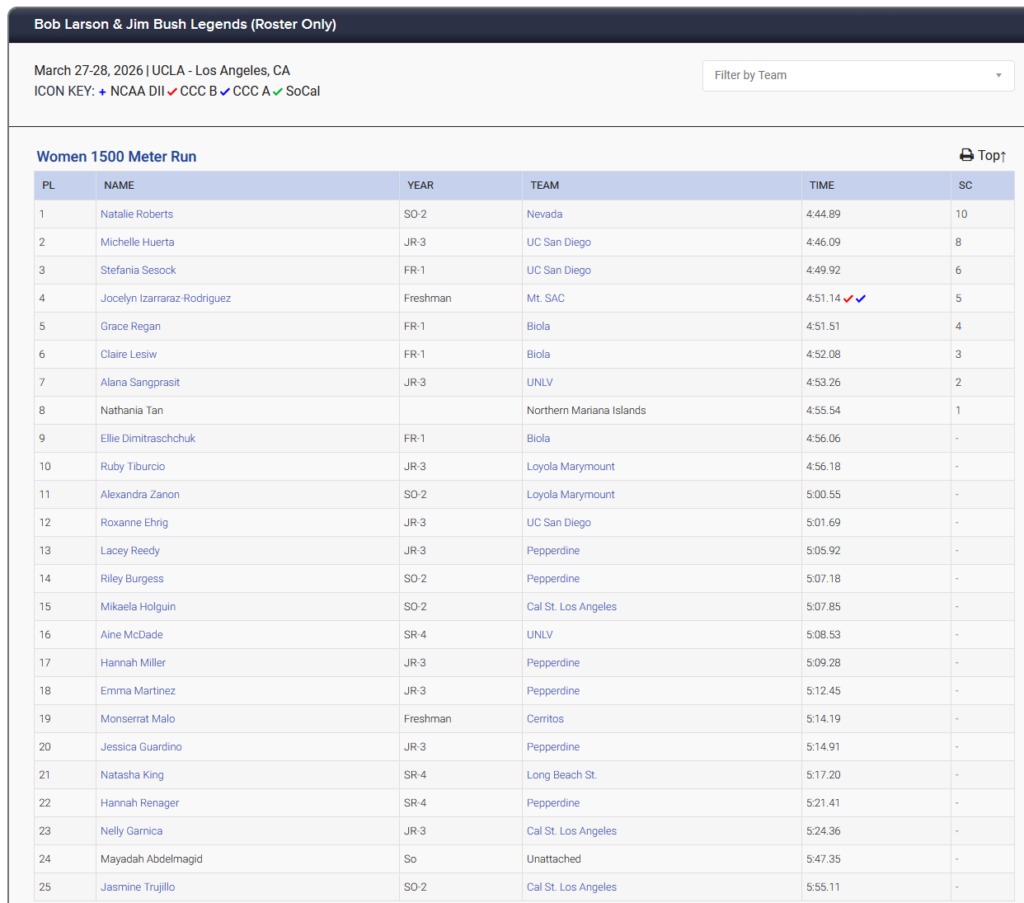The image size is (1024, 903).
Task: Click the printer icon beside Top
Action: point(966,155)
